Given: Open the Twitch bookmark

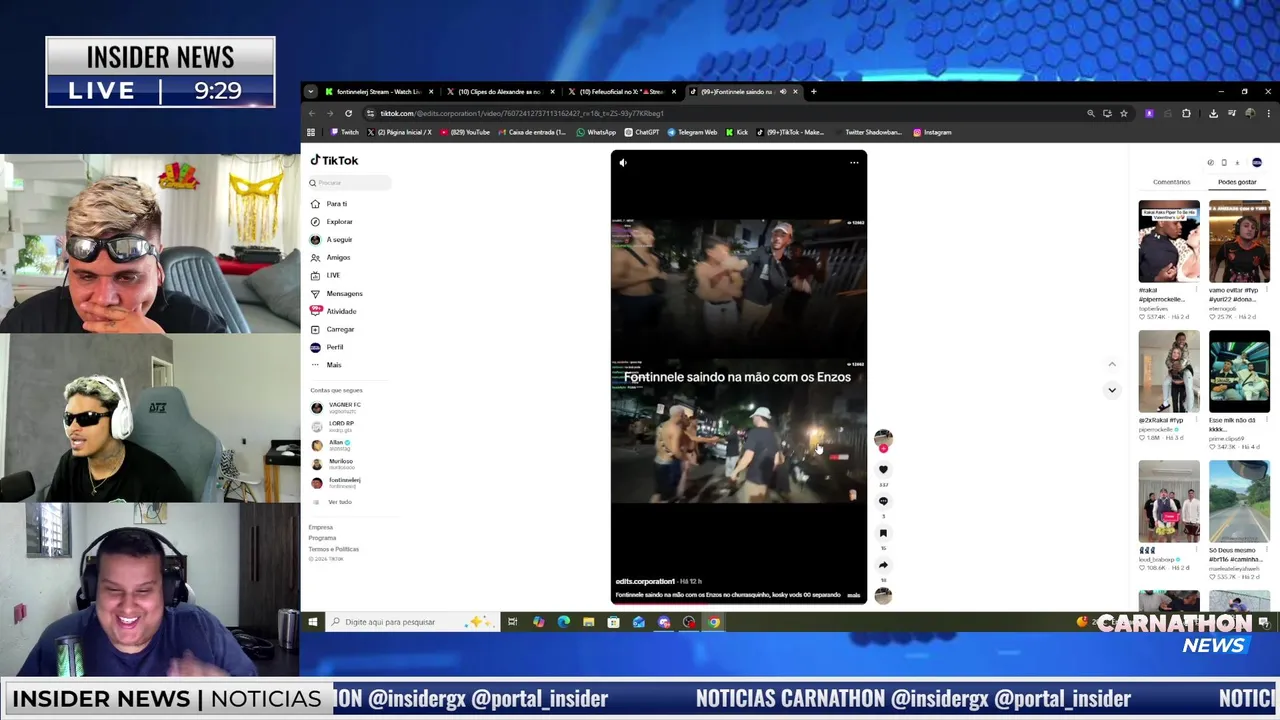Looking at the screenshot, I should (345, 132).
